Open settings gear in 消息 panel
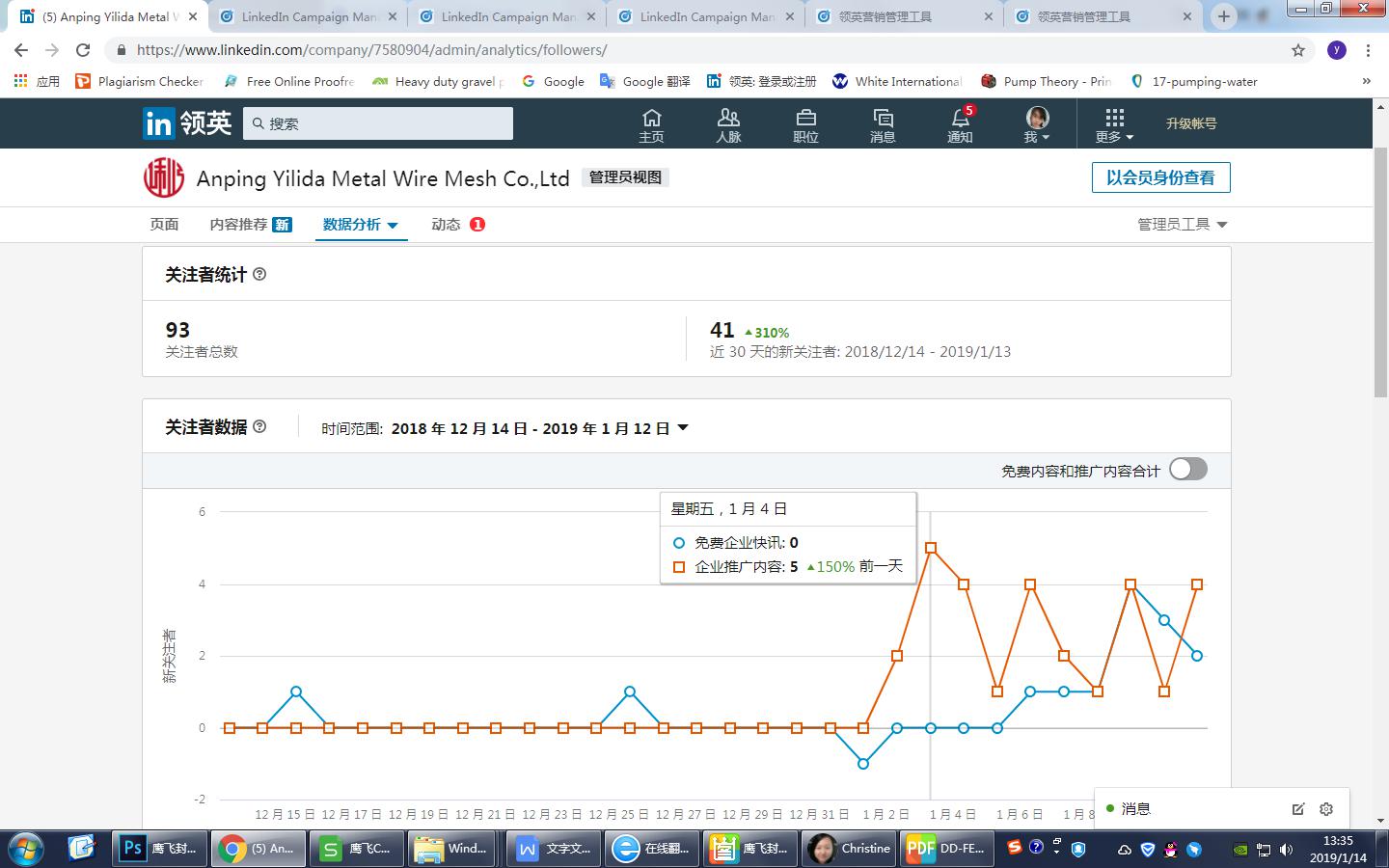Viewport: 1389px width, 868px height. coord(1326,809)
